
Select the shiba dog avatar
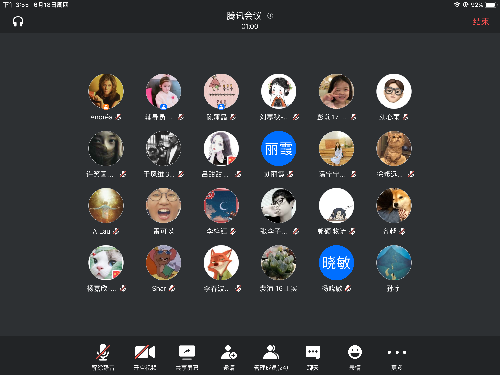click(394, 205)
